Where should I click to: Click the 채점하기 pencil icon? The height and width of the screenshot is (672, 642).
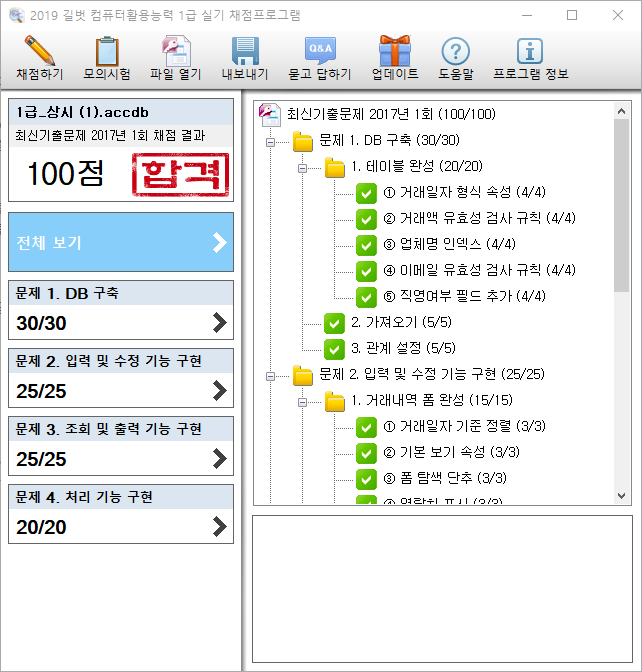tap(39, 50)
